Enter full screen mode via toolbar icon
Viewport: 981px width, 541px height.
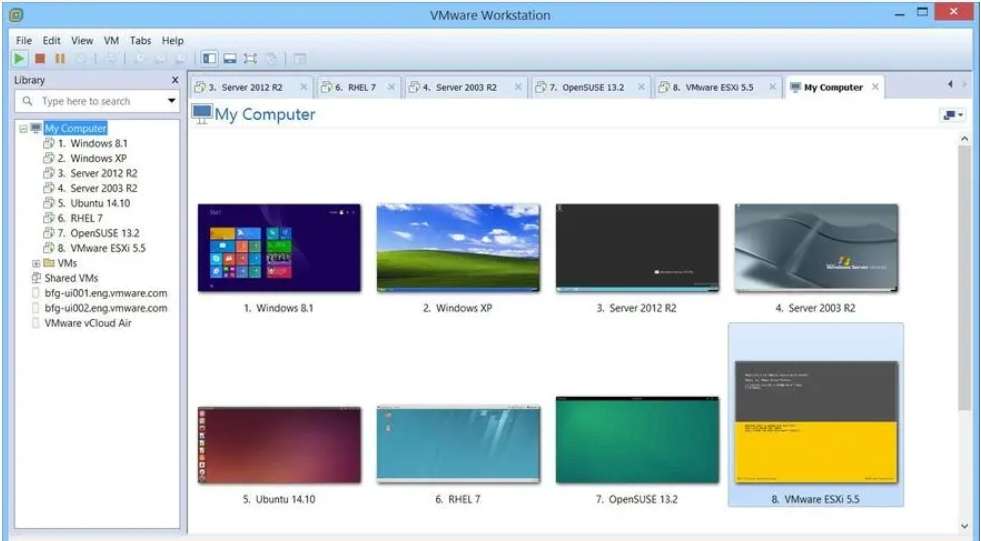click(250, 59)
